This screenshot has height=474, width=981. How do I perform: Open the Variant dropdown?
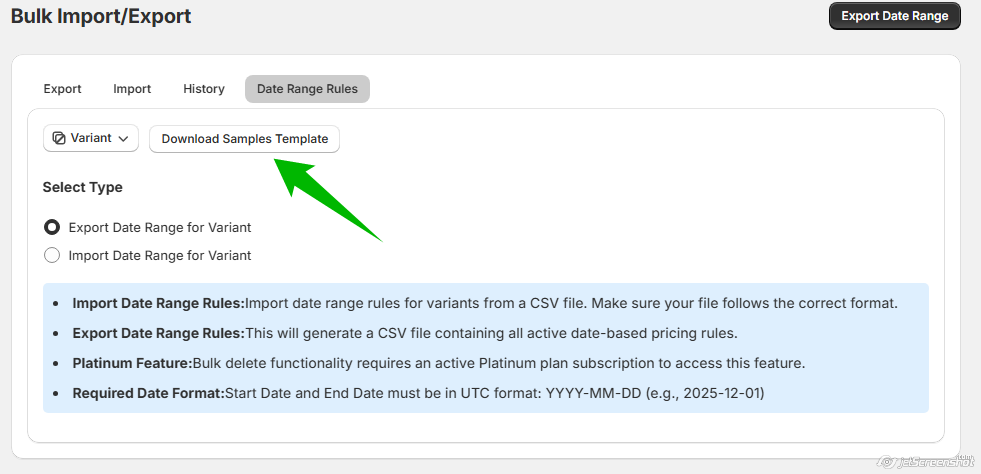tap(91, 138)
